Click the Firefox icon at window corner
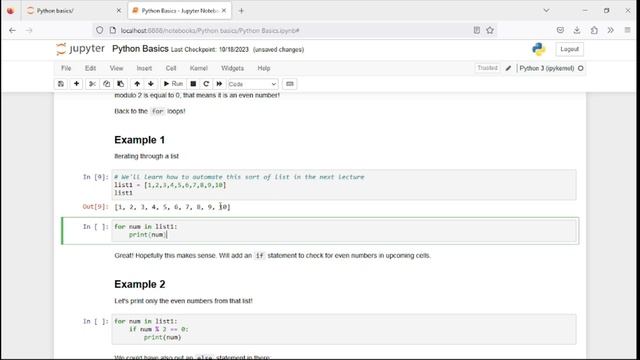Image resolution: width=640 pixels, height=360 pixels. coord(11,11)
